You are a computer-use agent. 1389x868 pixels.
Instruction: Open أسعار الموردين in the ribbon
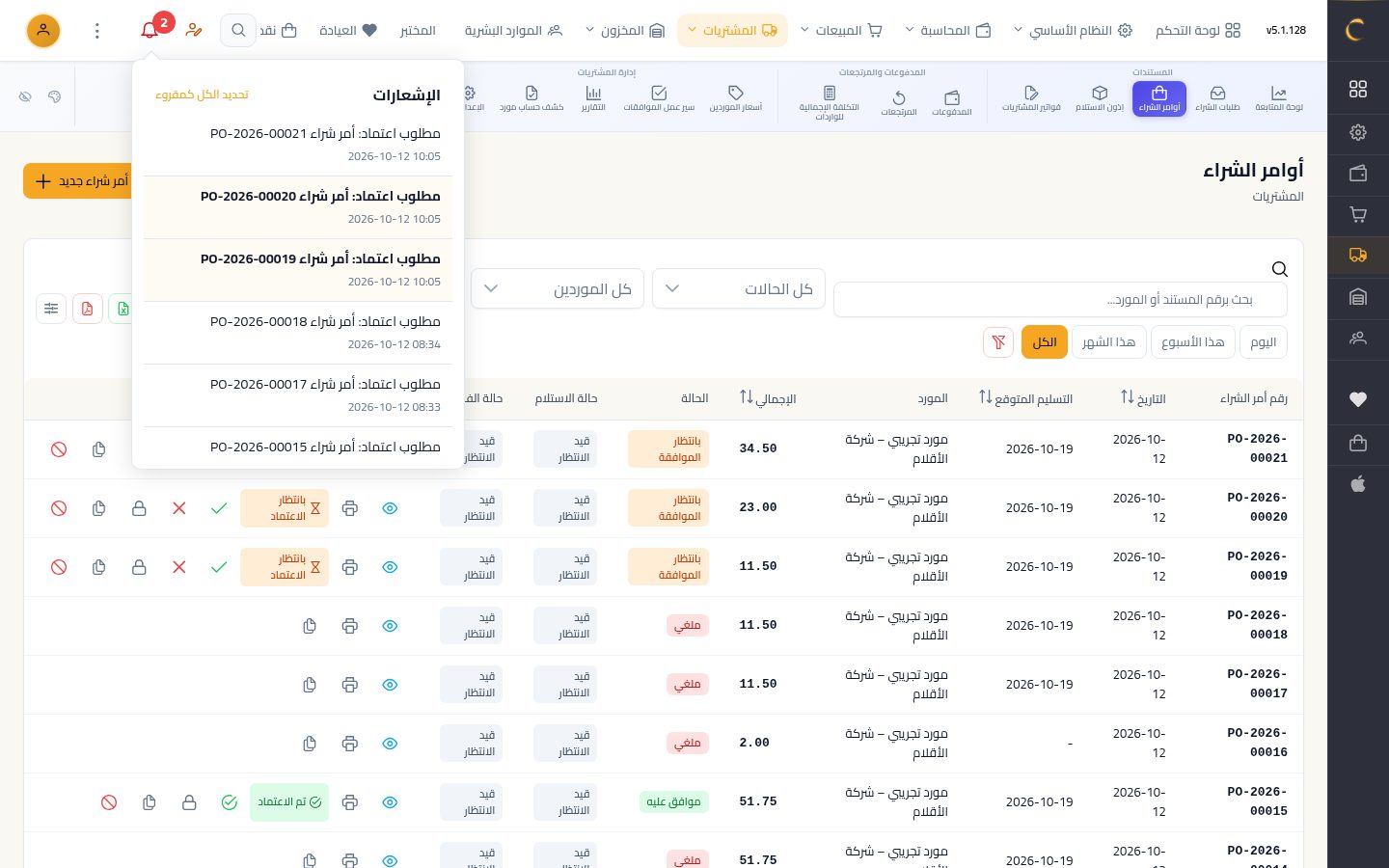[x=736, y=98]
